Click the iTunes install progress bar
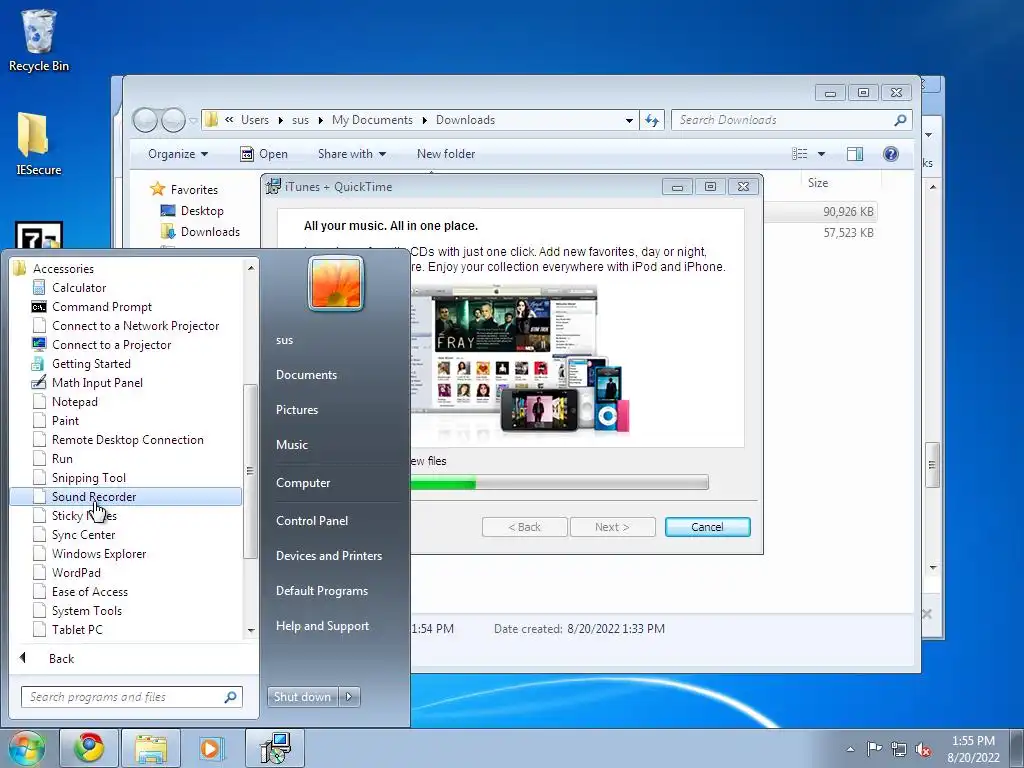The image size is (1024, 768). click(x=559, y=483)
